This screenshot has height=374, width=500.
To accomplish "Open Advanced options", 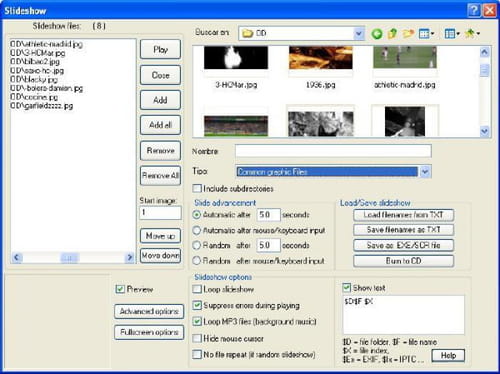I will coord(149,311).
